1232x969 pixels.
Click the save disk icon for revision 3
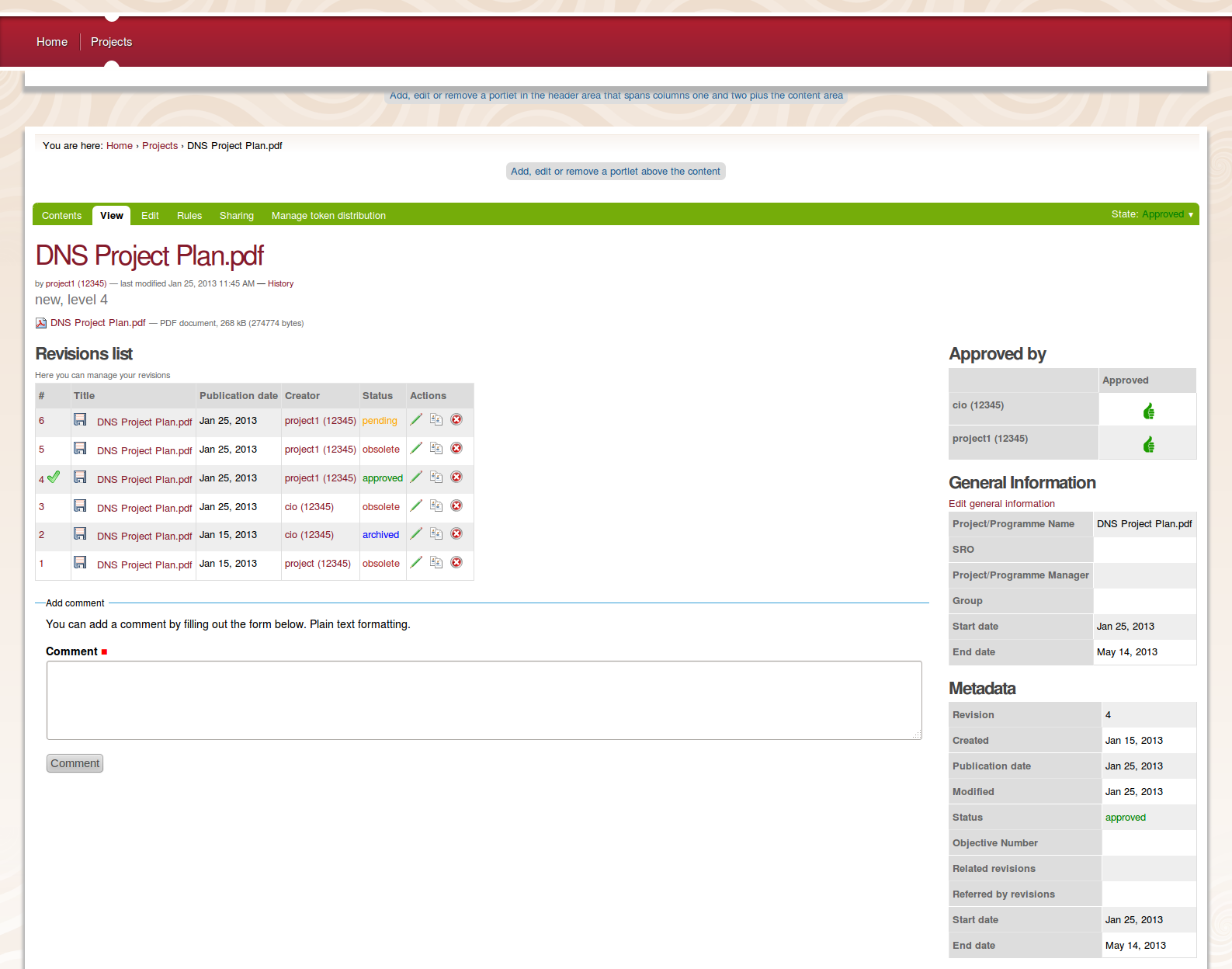[x=80, y=505]
